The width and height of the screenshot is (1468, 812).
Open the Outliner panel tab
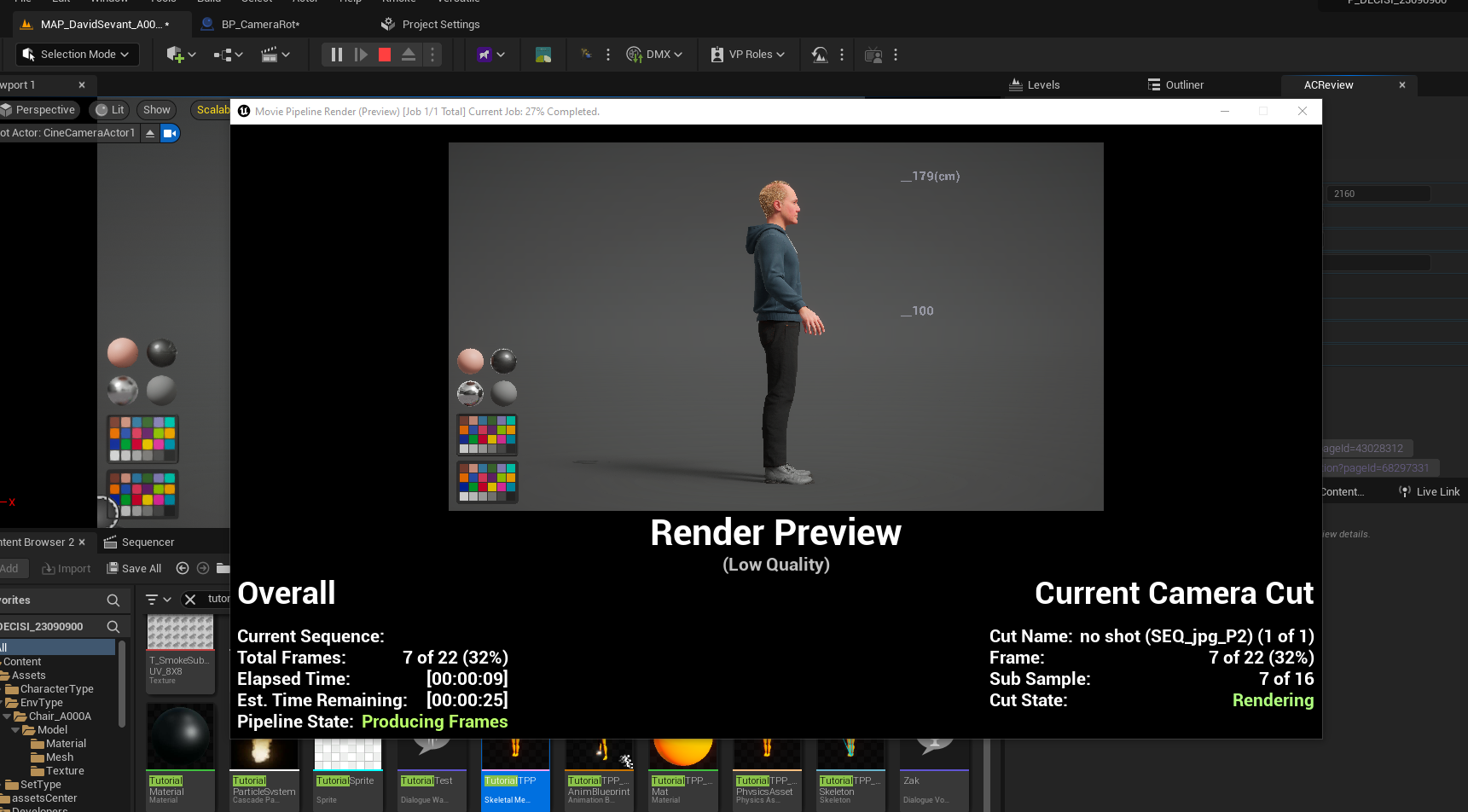coord(1176,85)
